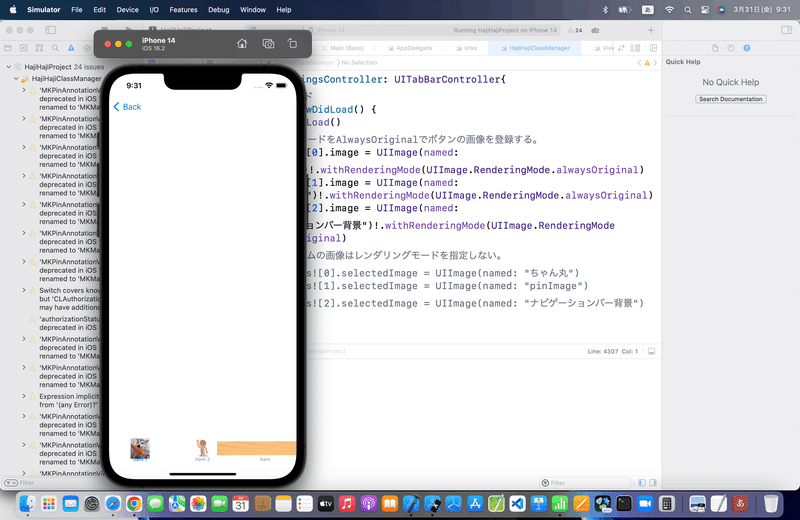Expand the 'Expression implicitly' warning row
800x520 pixels.
tap(24, 397)
